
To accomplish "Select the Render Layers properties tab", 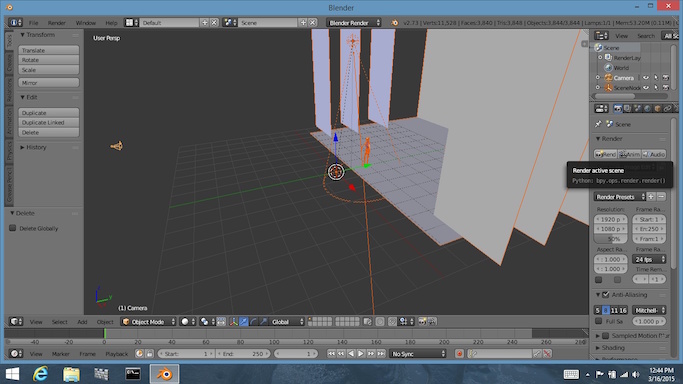I will pos(627,108).
